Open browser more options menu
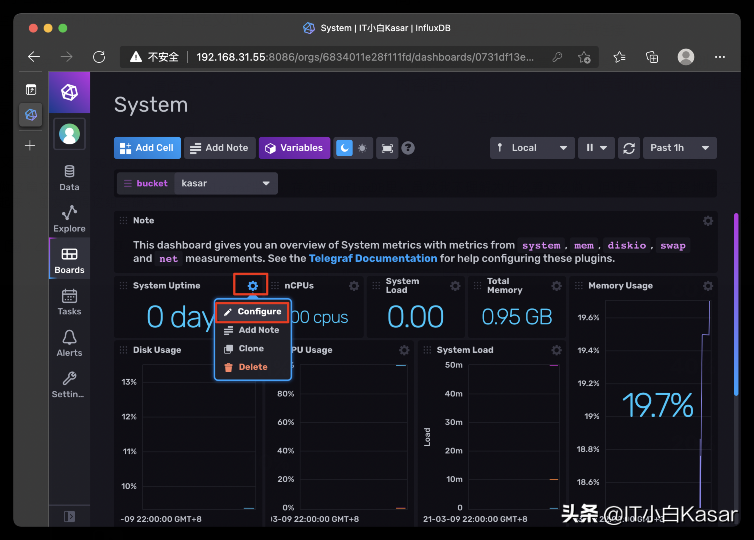Screen dimensions: 754x540 tap(720, 57)
